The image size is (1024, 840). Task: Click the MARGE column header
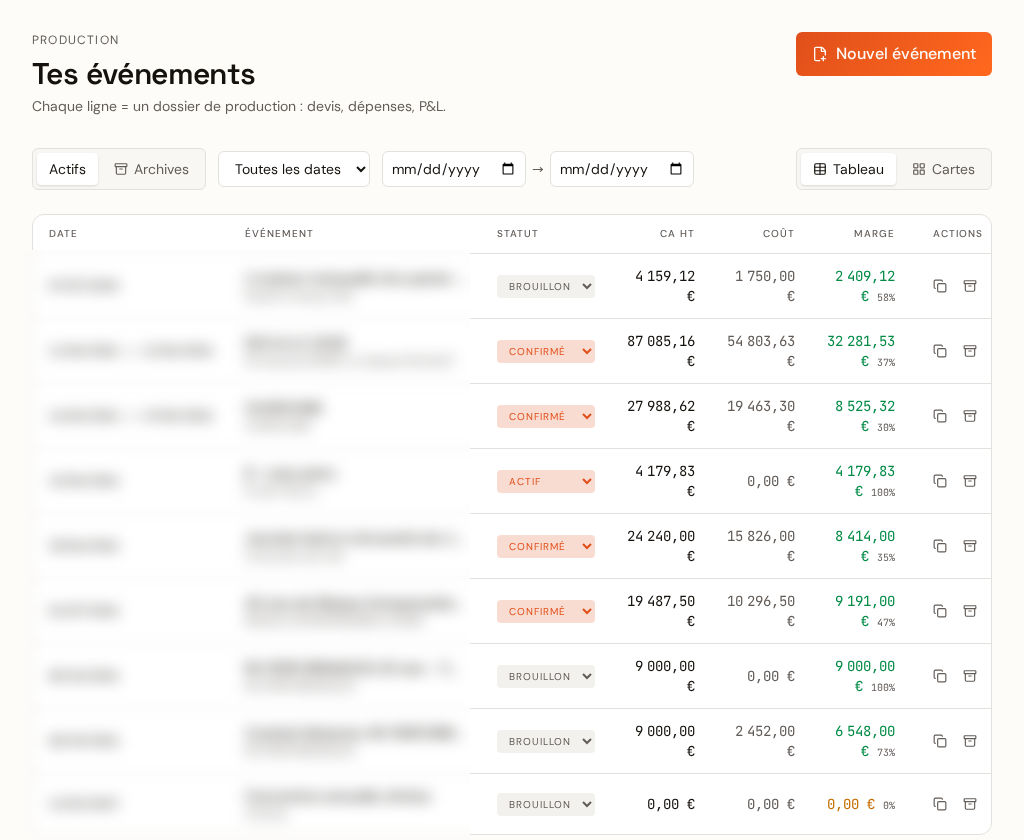(874, 234)
